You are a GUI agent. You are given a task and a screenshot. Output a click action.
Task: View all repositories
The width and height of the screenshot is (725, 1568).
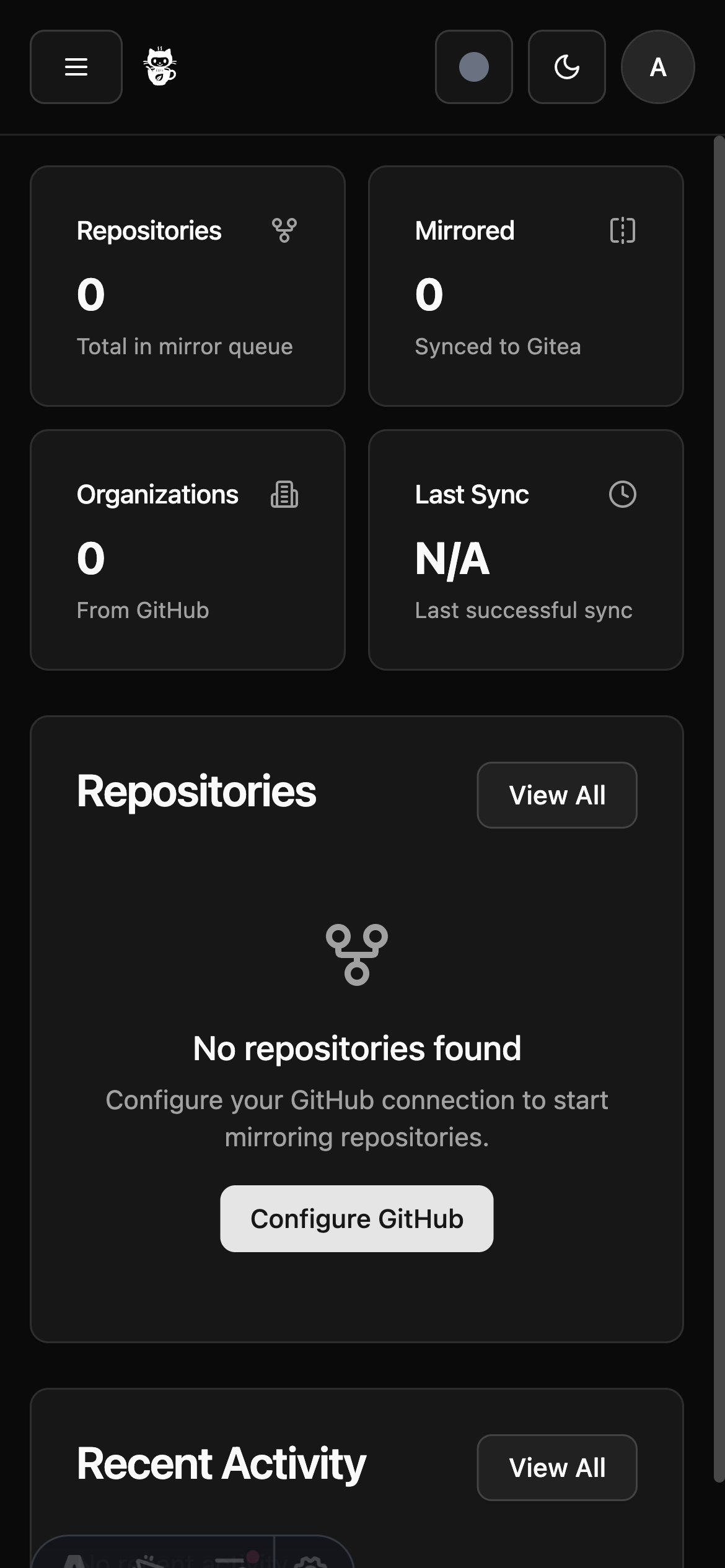[557, 795]
